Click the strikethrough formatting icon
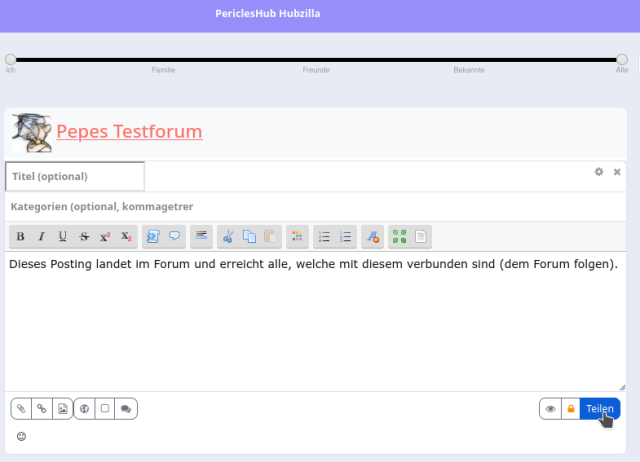The image size is (640, 462). click(84, 237)
